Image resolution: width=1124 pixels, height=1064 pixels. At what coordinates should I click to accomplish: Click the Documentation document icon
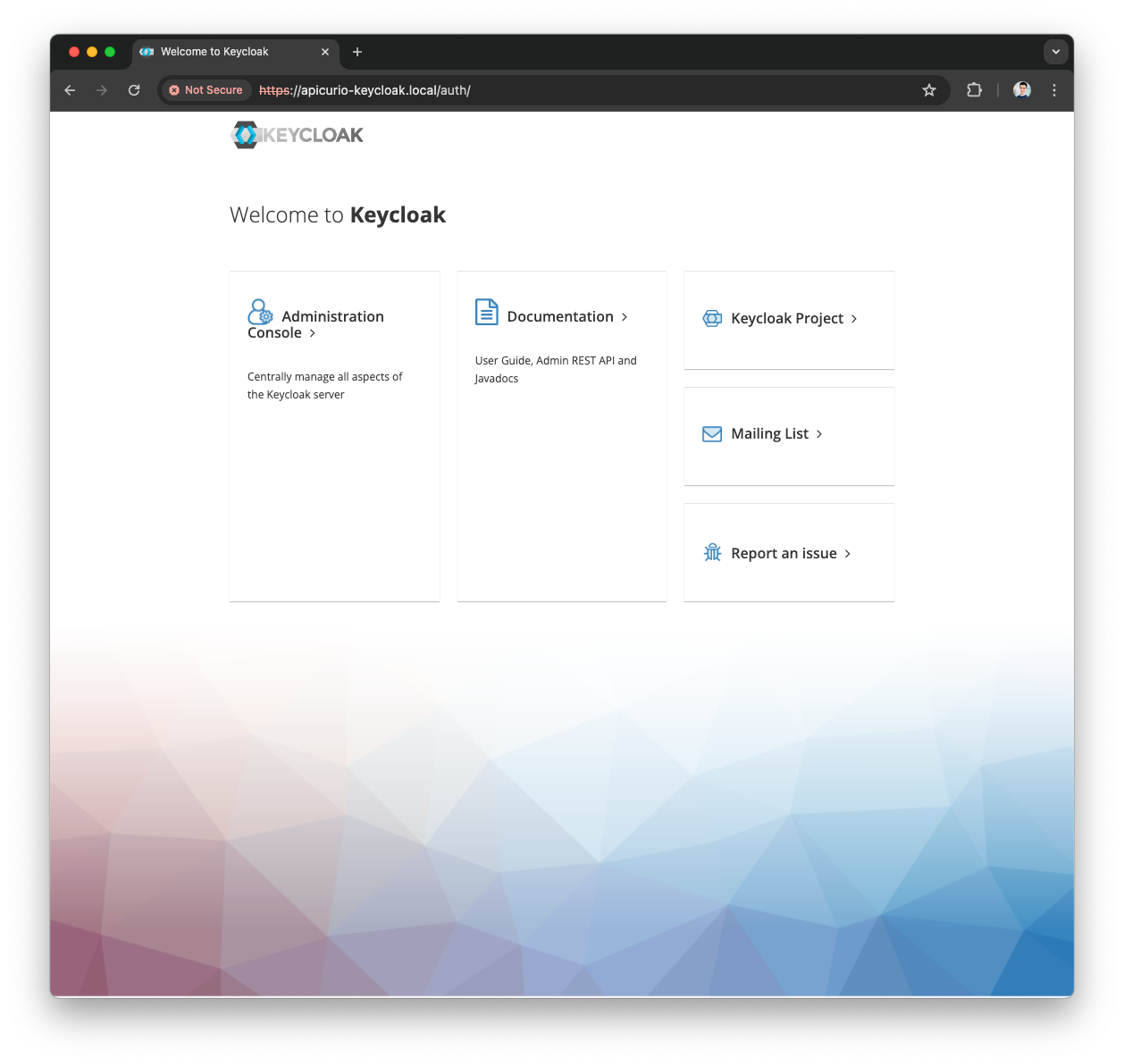tap(486, 312)
